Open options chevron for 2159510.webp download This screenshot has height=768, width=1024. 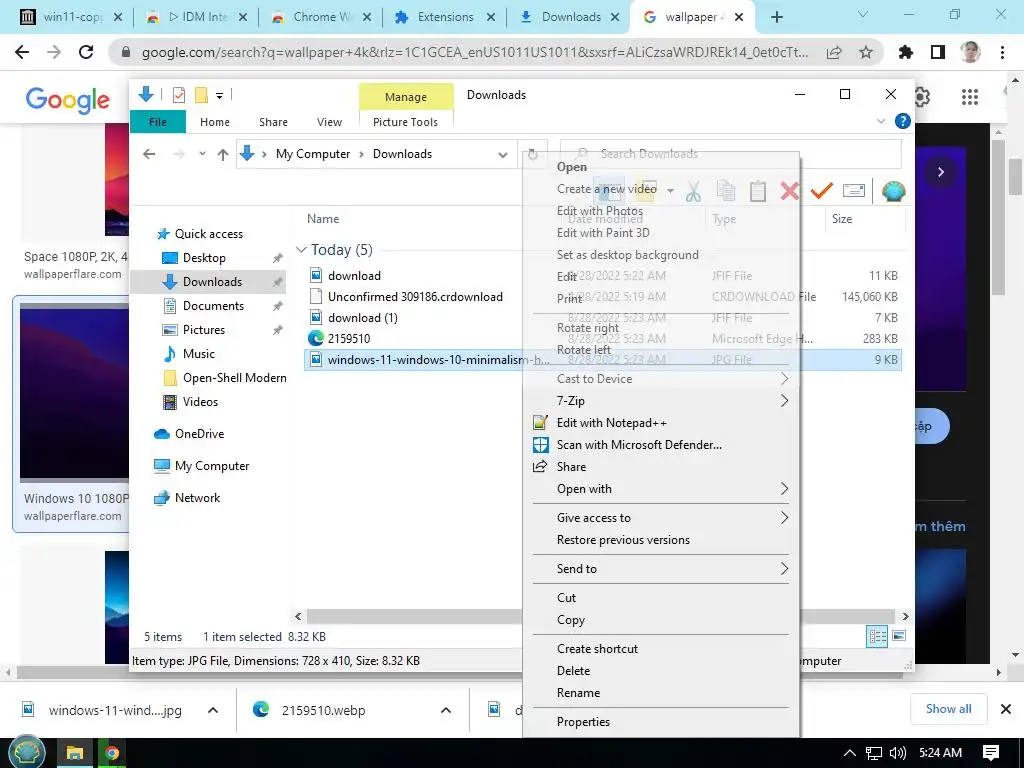[x=445, y=710]
